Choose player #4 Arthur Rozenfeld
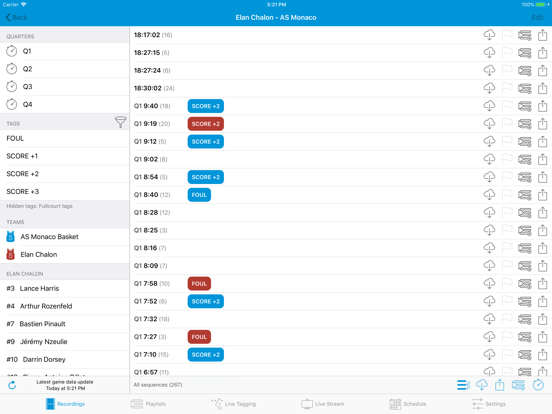Viewport: 552px width, 414px height. pos(65,306)
